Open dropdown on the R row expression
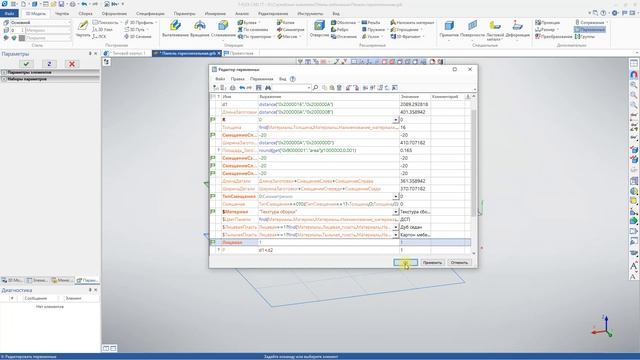 coord(395,120)
